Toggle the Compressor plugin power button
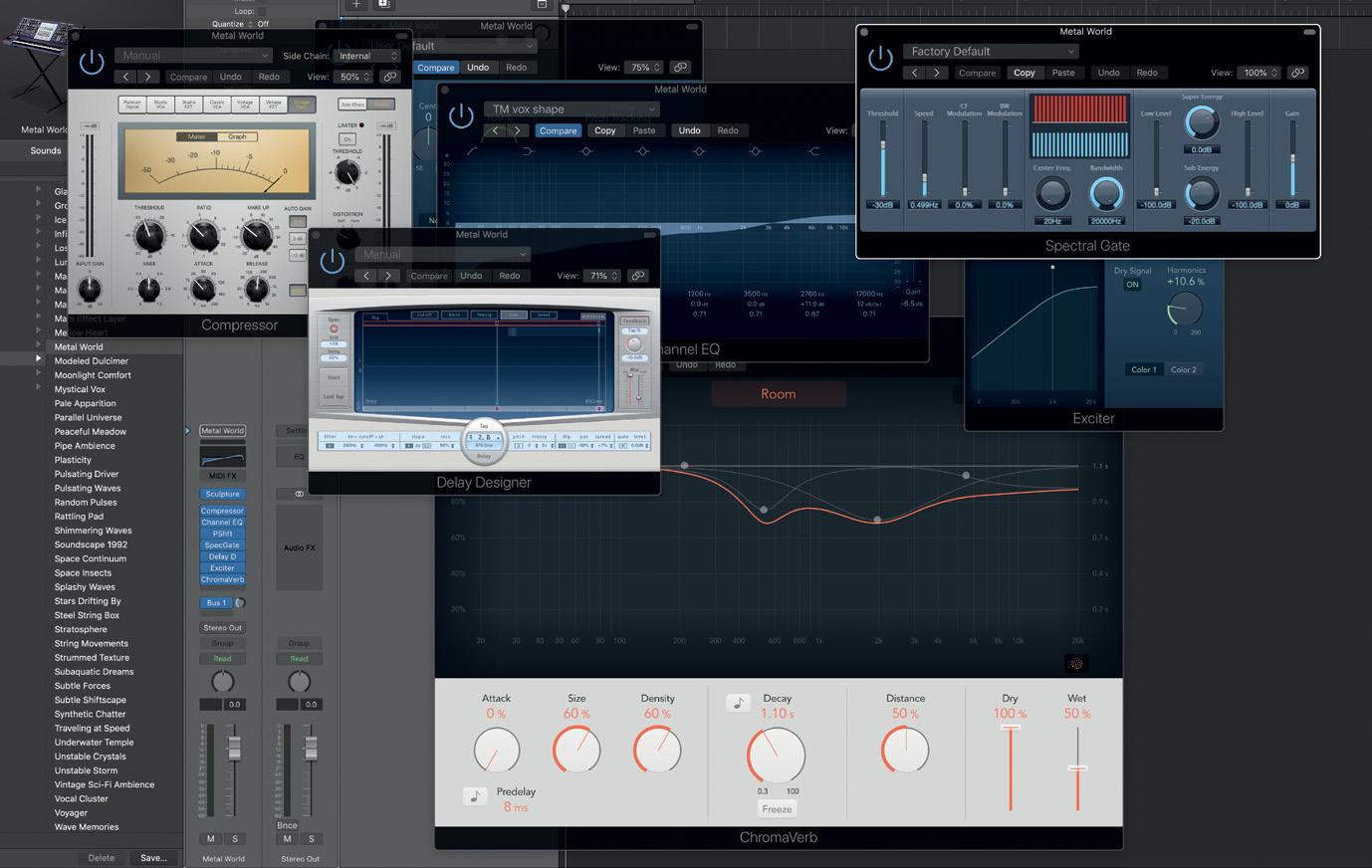The width and height of the screenshot is (1372, 868). 92,63
